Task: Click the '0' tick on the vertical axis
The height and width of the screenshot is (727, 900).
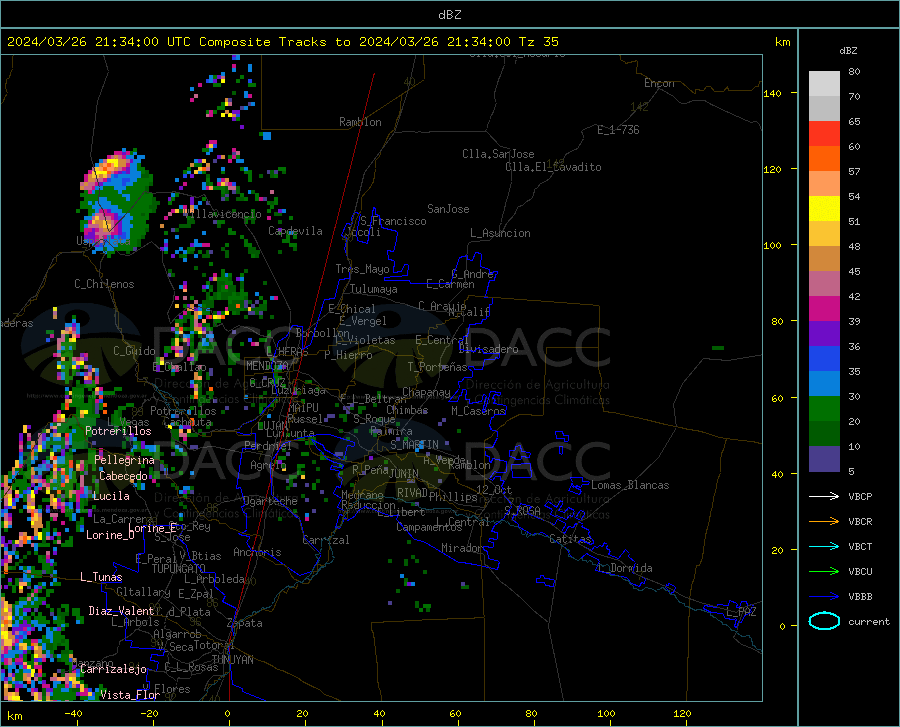Action: click(782, 626)
